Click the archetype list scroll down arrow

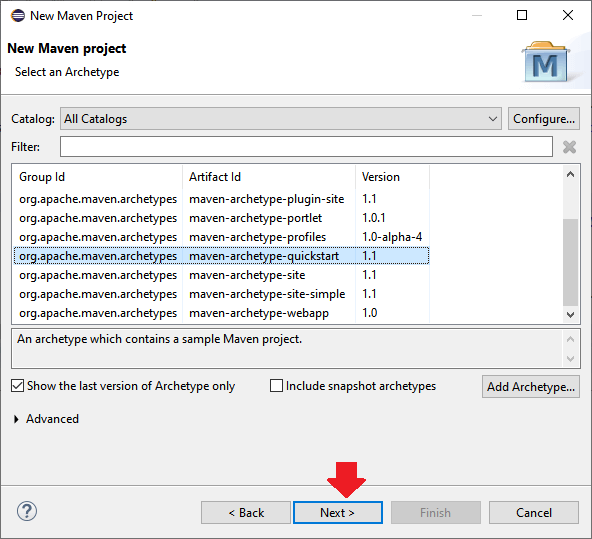click(x=570, y=314)
